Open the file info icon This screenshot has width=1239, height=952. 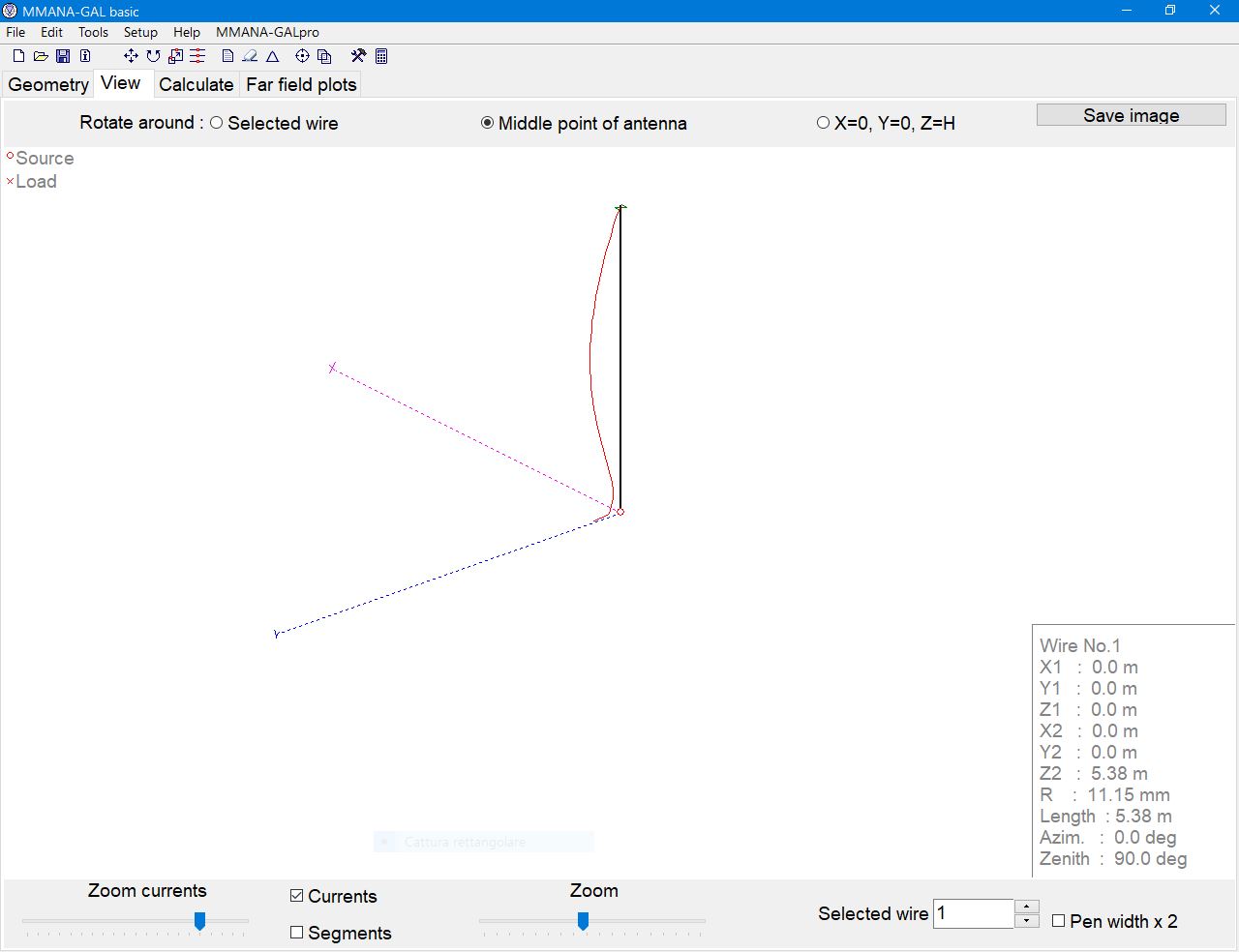coord(85,56)
